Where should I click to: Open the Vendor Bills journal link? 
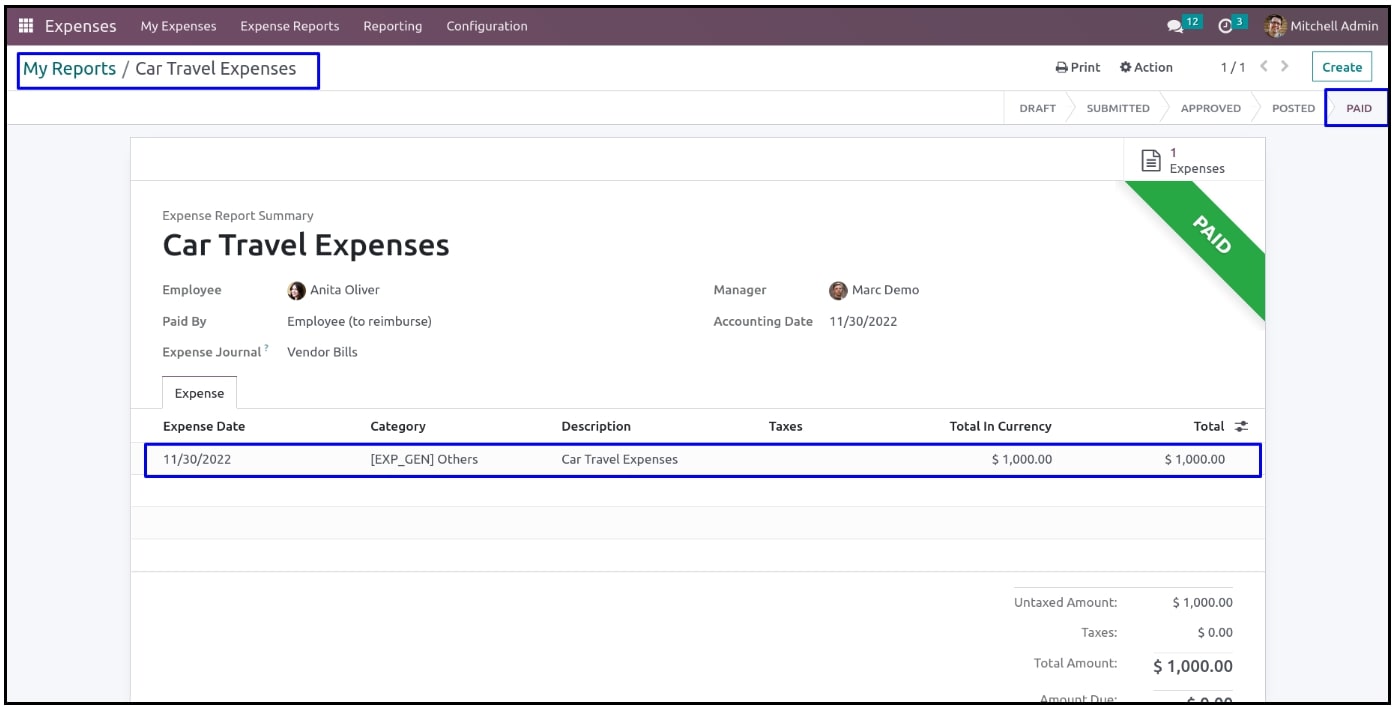[x=322, y=352]
